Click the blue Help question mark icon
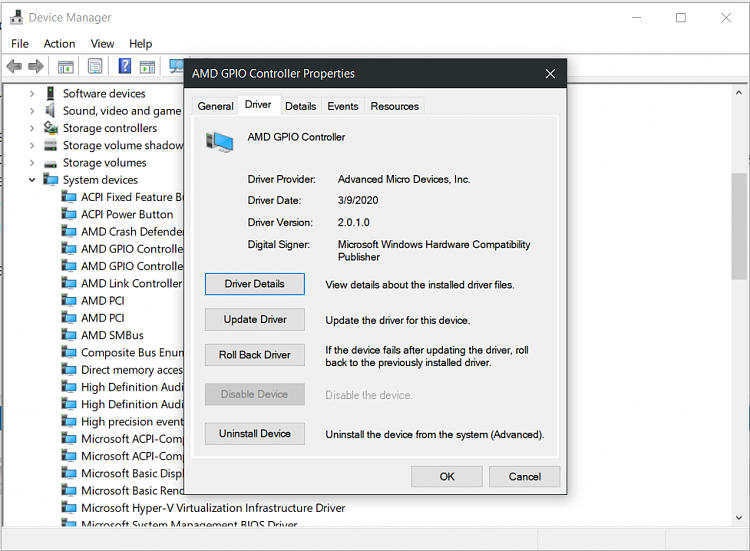The width and height of the screenshot is (750, 551). pos(125,67)
